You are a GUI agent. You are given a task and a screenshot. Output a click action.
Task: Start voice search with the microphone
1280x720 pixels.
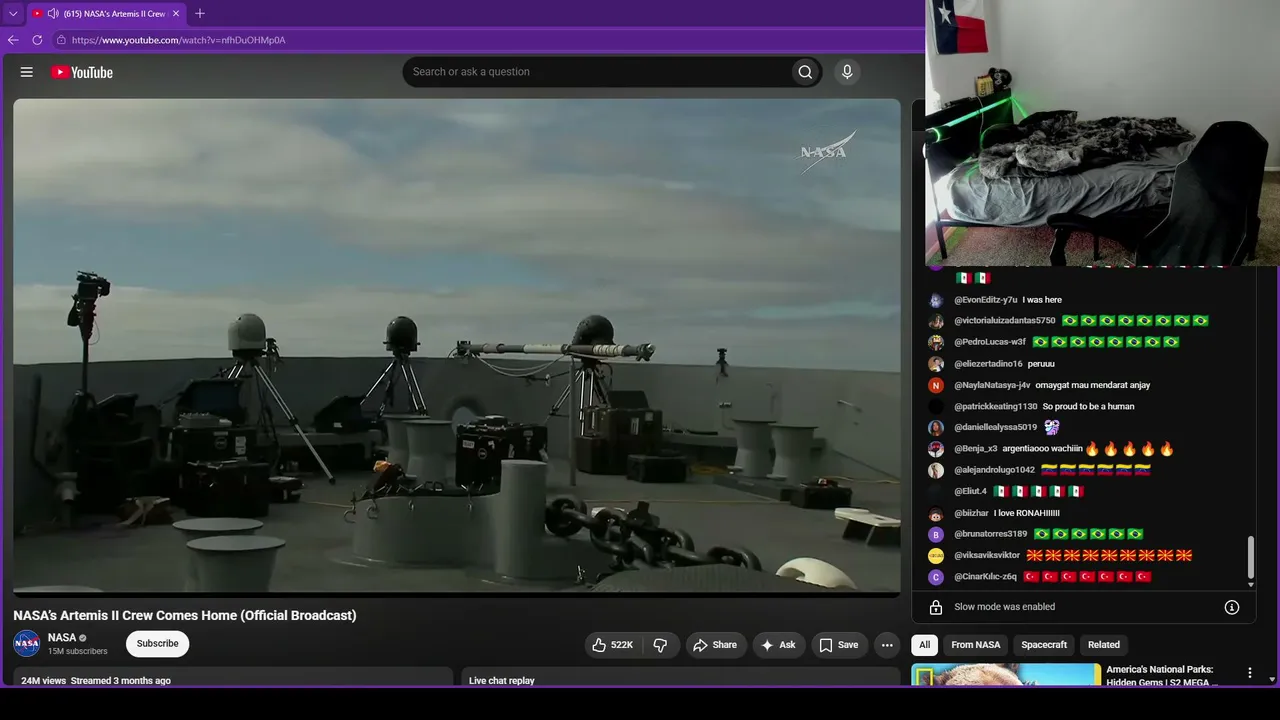click(x=847, y=72)
